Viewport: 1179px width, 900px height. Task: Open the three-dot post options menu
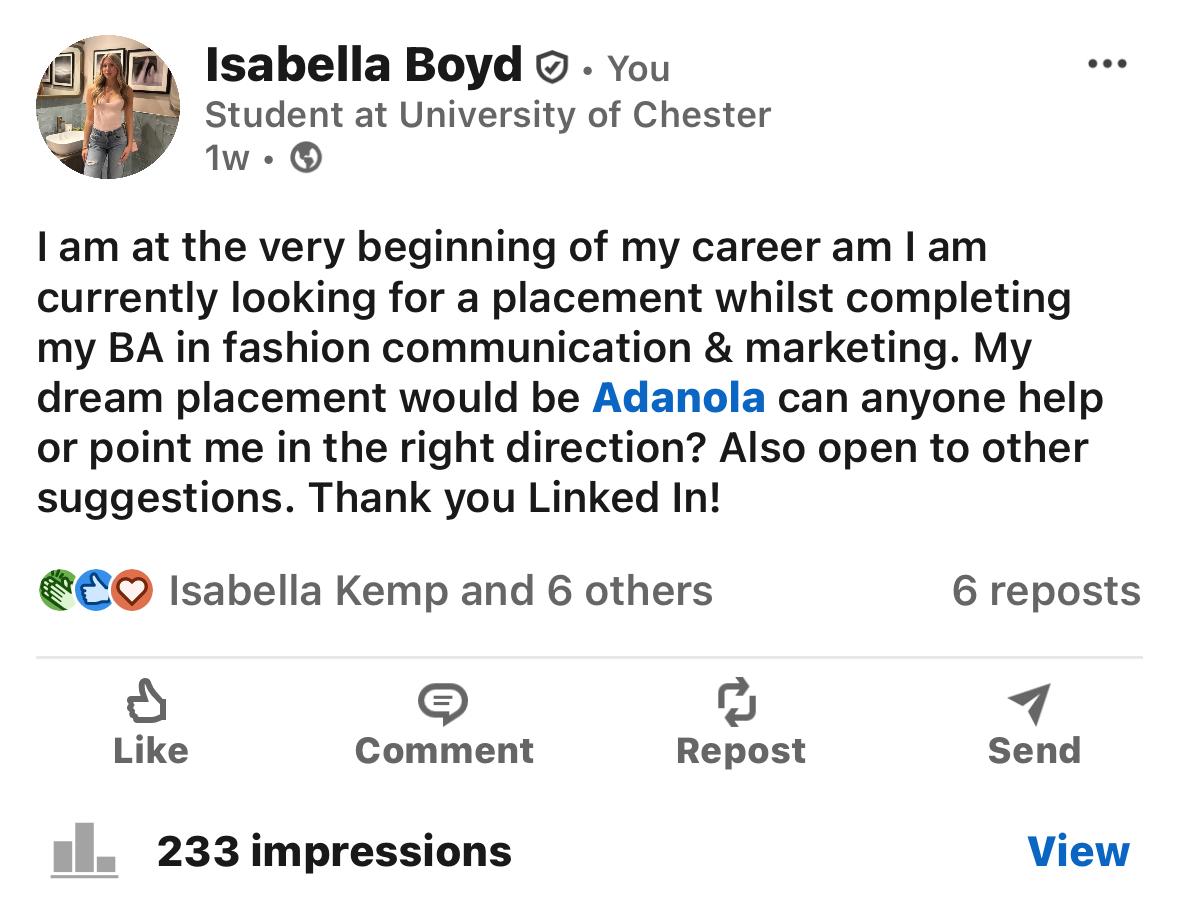pyautogui.click(x=1106, y=65)
